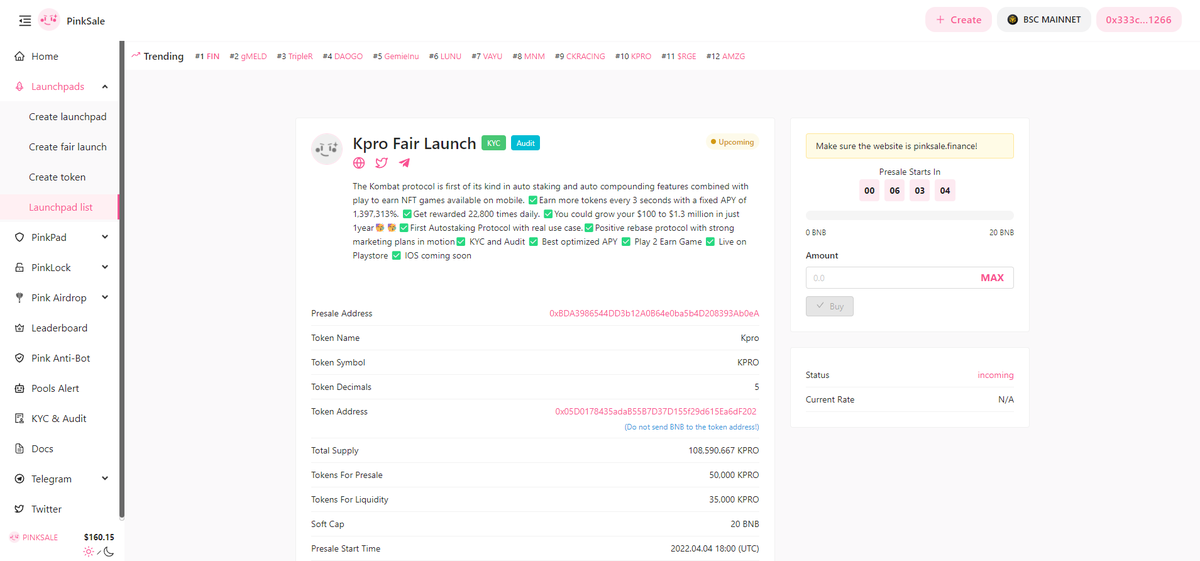Open trending token #6 LUNU
Screen dimensions: 1200x561
446,56
